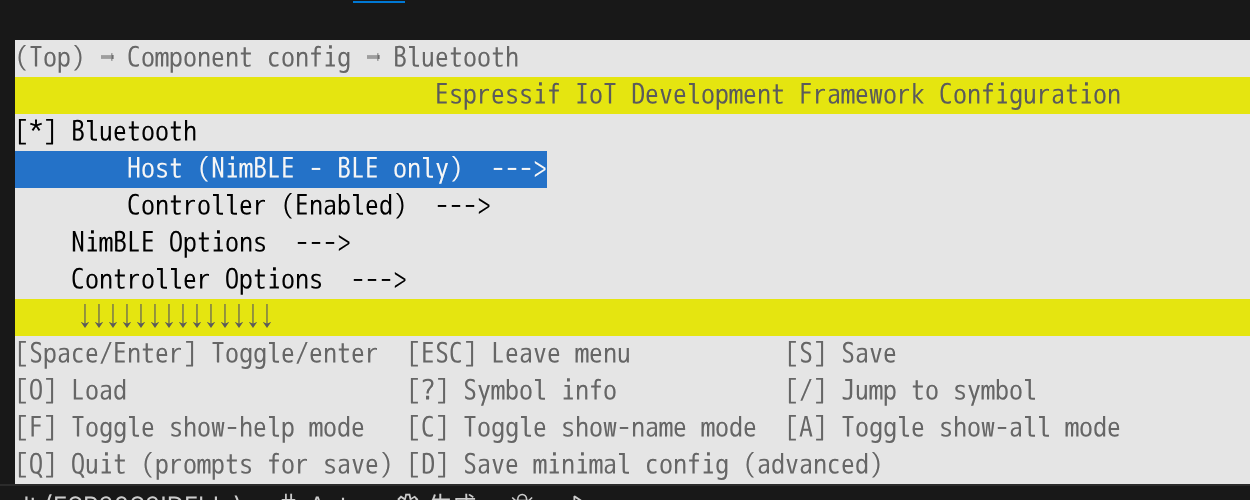
Task: Expand the Controller Options submenu
Action: pyautogui.click(x=238, y=280)
